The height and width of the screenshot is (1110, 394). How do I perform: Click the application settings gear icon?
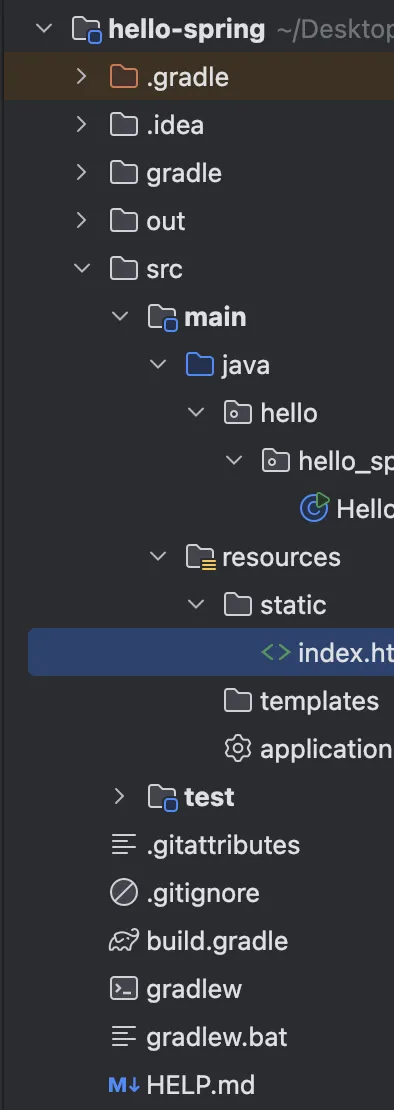tap(238, 748)
